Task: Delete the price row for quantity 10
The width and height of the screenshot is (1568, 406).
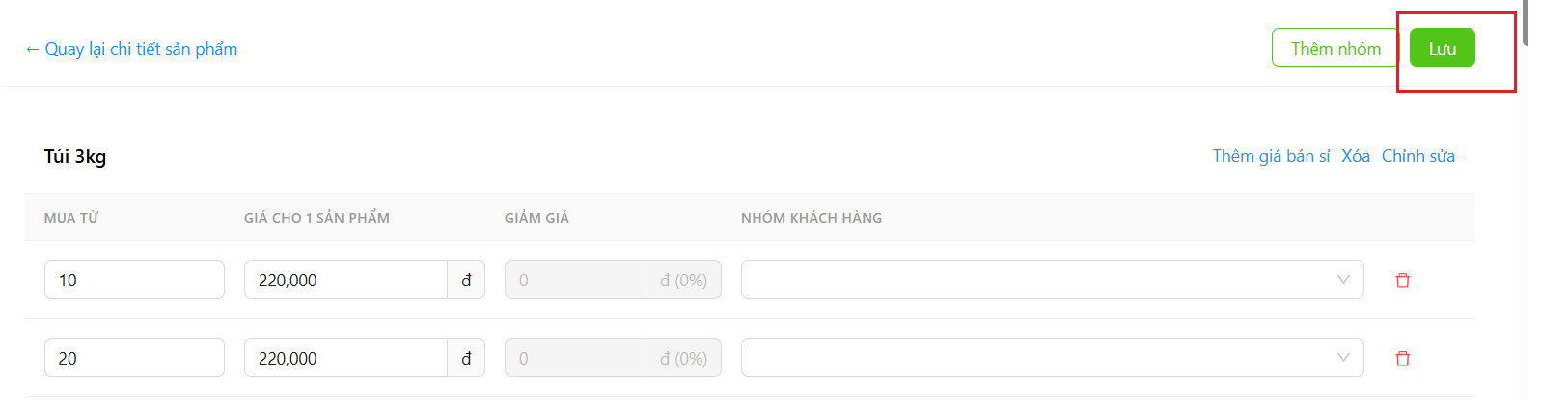Action: tap(1403, 281)
